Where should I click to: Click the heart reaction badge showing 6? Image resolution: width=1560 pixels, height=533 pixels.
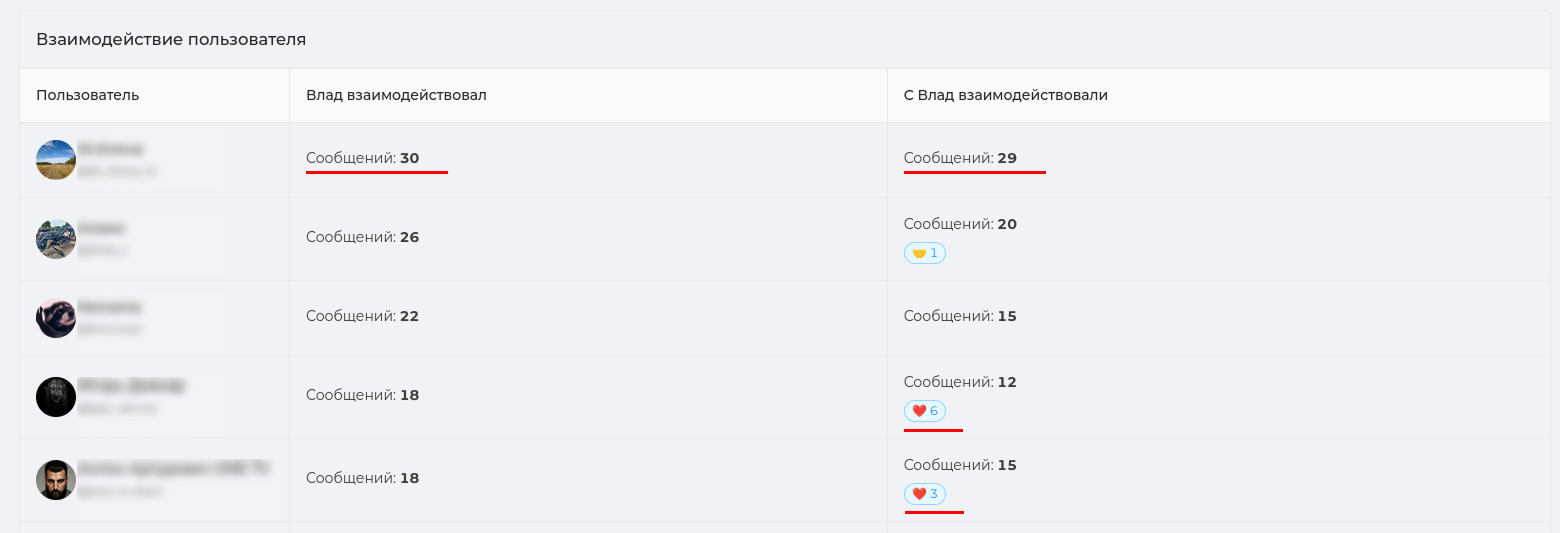tap(925, 411)
